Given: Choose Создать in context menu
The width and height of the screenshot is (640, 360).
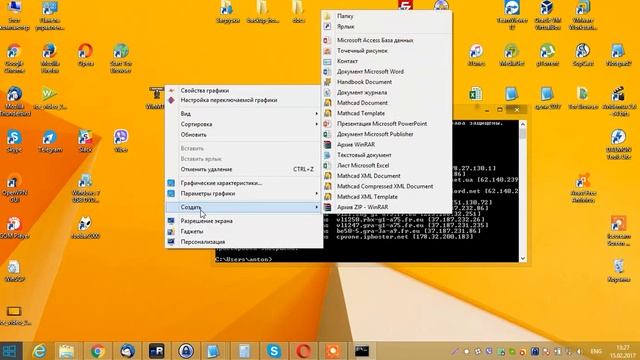Looking at the screenshot, I should [244, 207].
